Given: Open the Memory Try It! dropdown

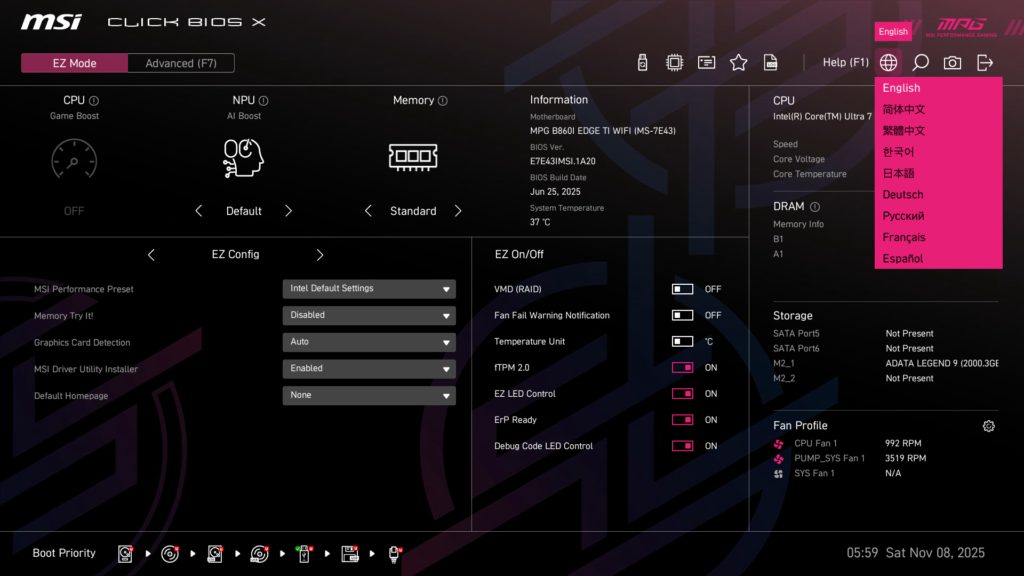Looking at the screenshot, I should coord(369,314).
